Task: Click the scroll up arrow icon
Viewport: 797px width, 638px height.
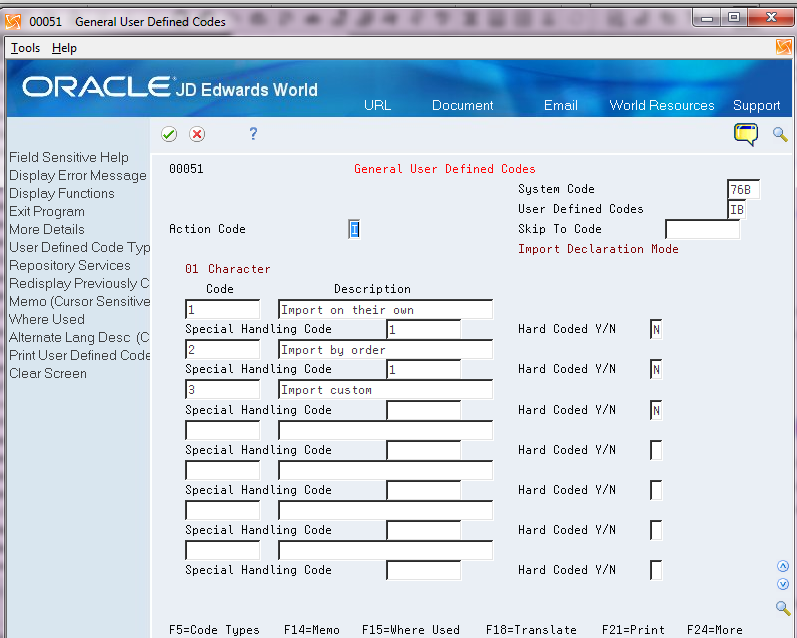Action: (783, 566)
